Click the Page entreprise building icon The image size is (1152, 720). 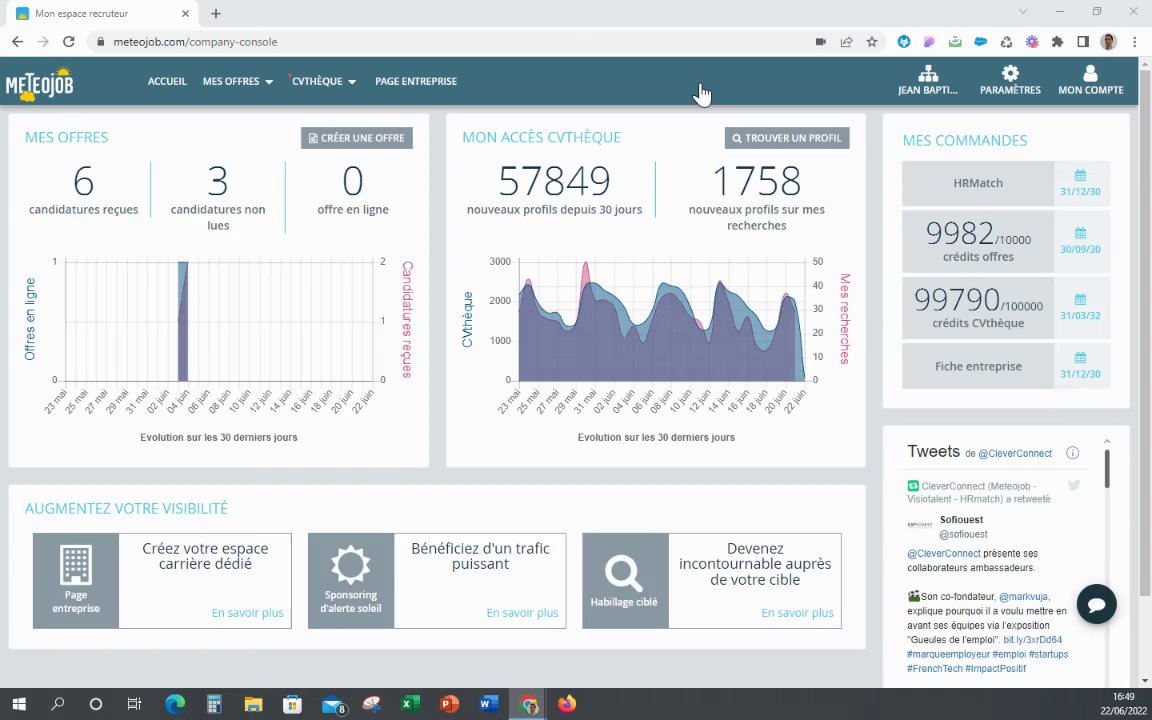coord(76,565)
